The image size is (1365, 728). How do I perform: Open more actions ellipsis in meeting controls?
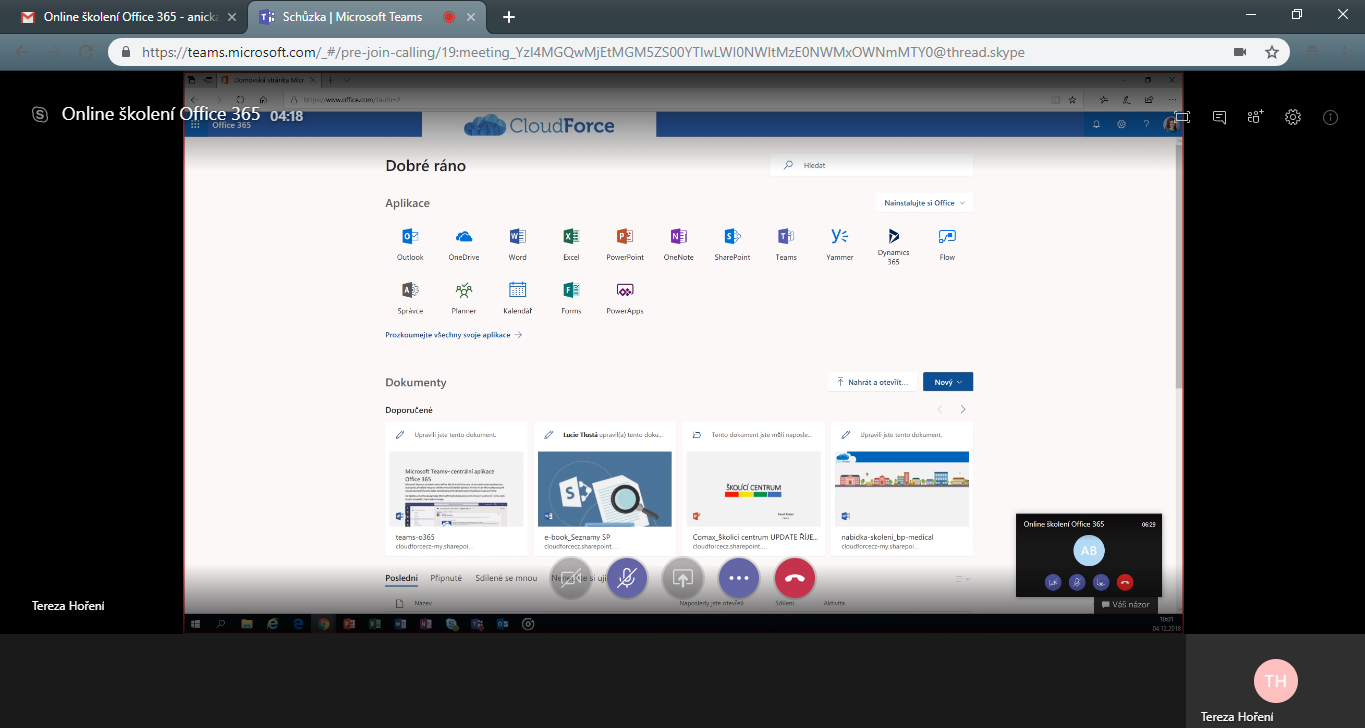pyautogui.click(x=739, y=578)
